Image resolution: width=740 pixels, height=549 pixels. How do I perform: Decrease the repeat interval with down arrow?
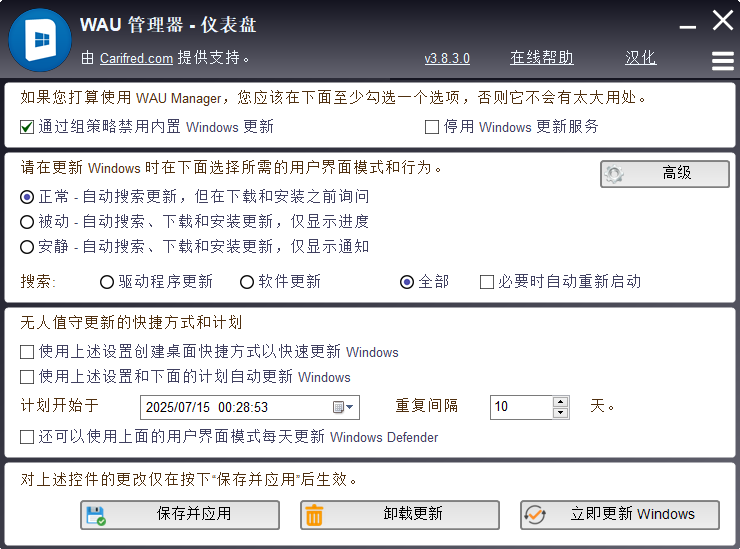click(561, 413)
